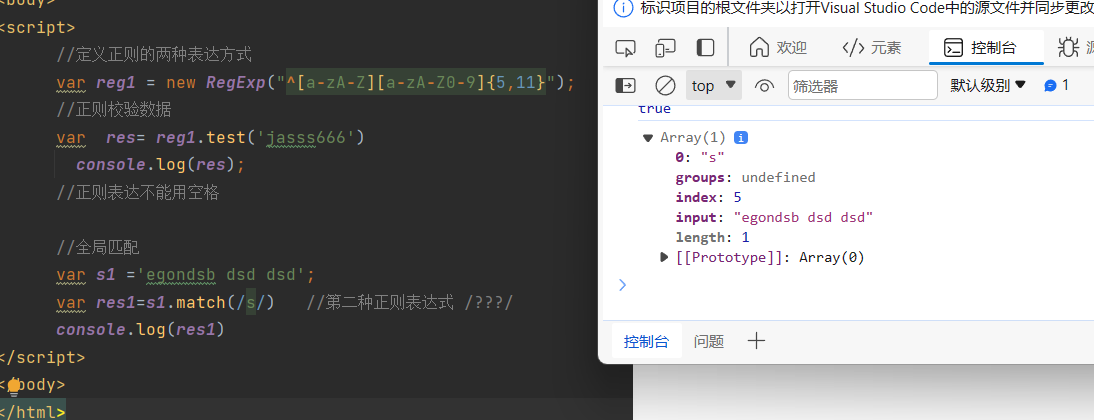Activate the inspect element picker icon
Viewport: 1094px width, 420px height.
click(x=625, y=47)
